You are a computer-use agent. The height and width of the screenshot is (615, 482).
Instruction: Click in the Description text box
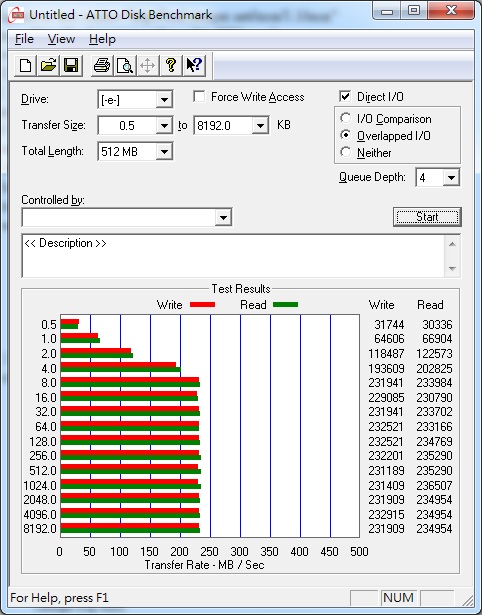[x=233, y=256]
